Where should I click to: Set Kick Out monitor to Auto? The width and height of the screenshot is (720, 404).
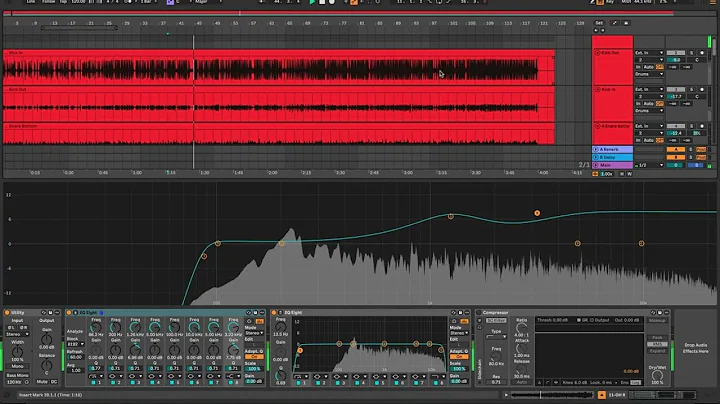[648, 67]
